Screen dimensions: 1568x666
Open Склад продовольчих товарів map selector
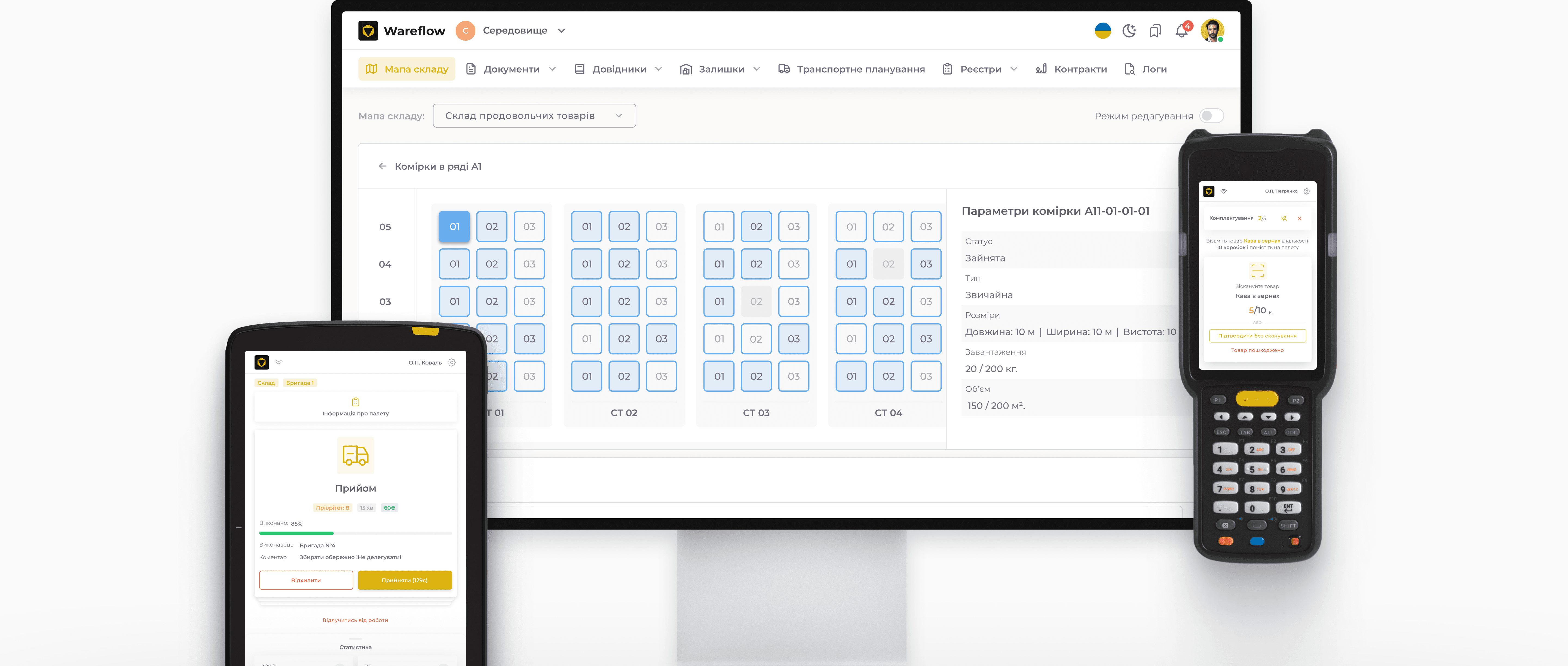[534, 116]
